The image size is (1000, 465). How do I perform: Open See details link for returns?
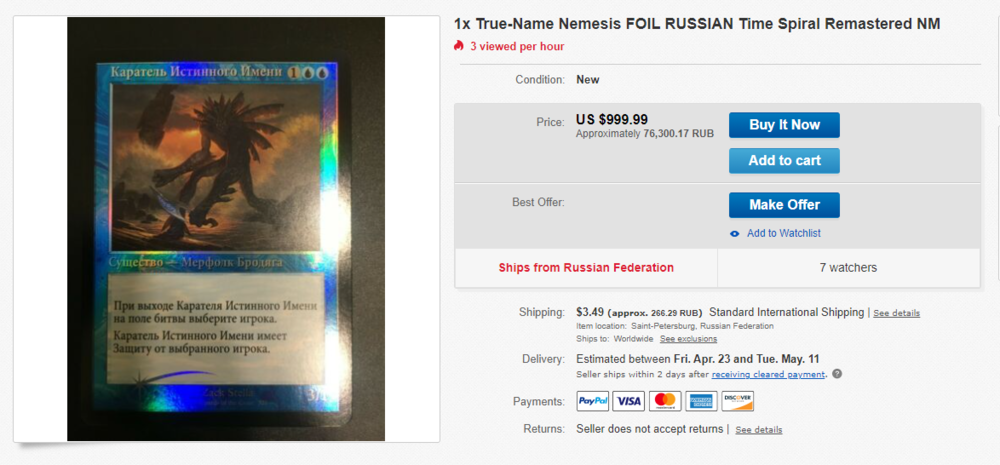(x=759, y=430)
